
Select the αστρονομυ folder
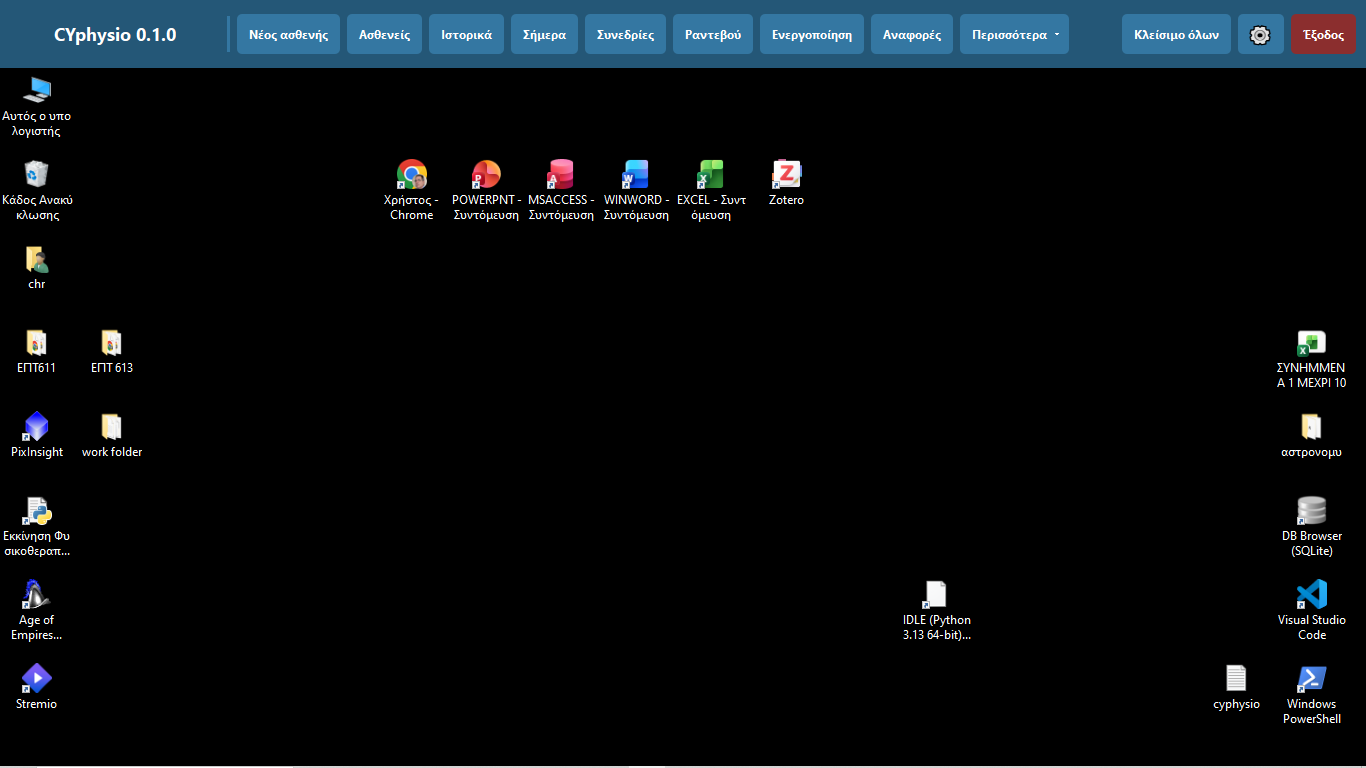1312,427
